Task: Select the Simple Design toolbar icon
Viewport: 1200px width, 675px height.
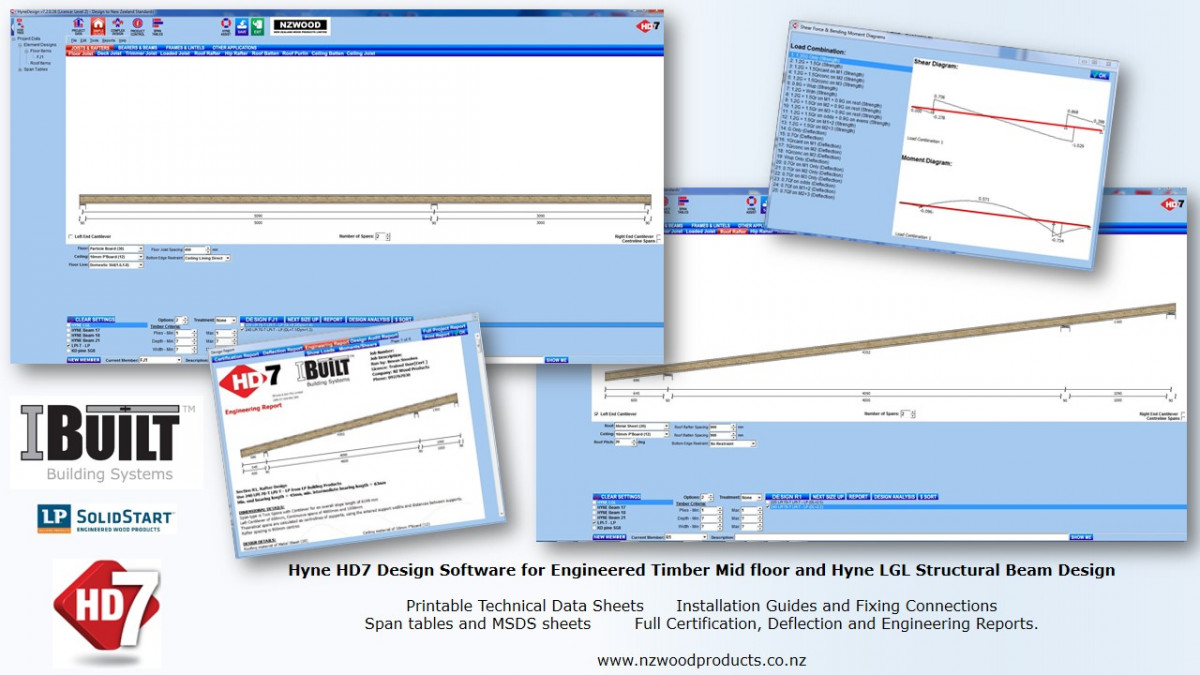Action: (98, 24)
